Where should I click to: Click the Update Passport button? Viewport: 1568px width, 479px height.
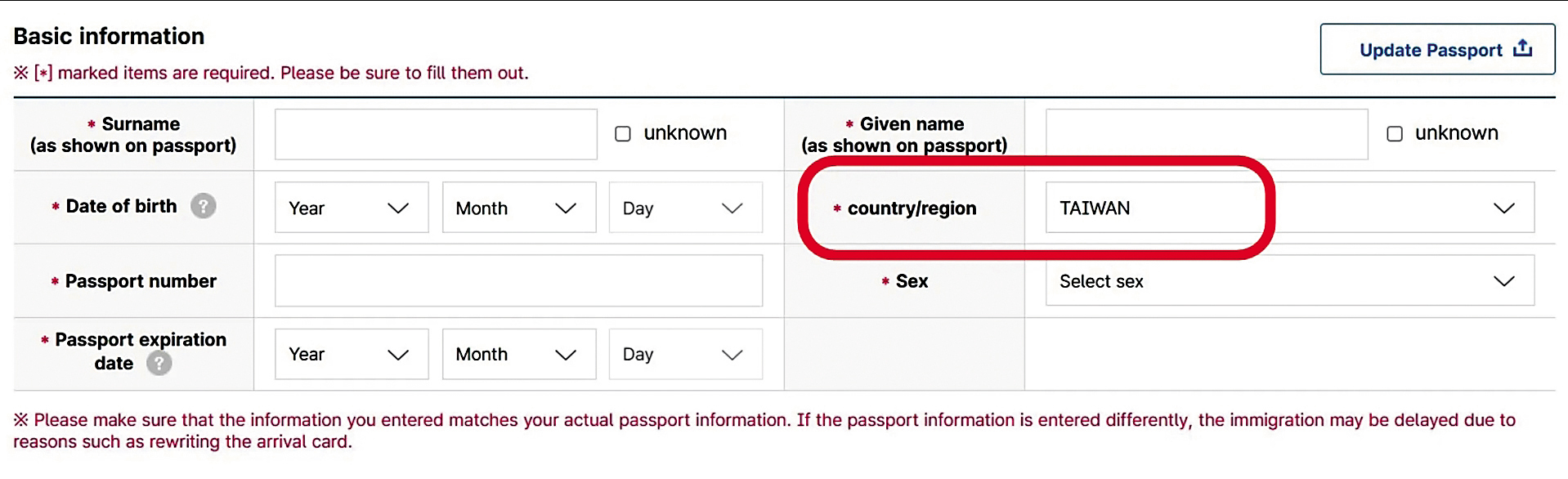click(x=1437, y=50)
